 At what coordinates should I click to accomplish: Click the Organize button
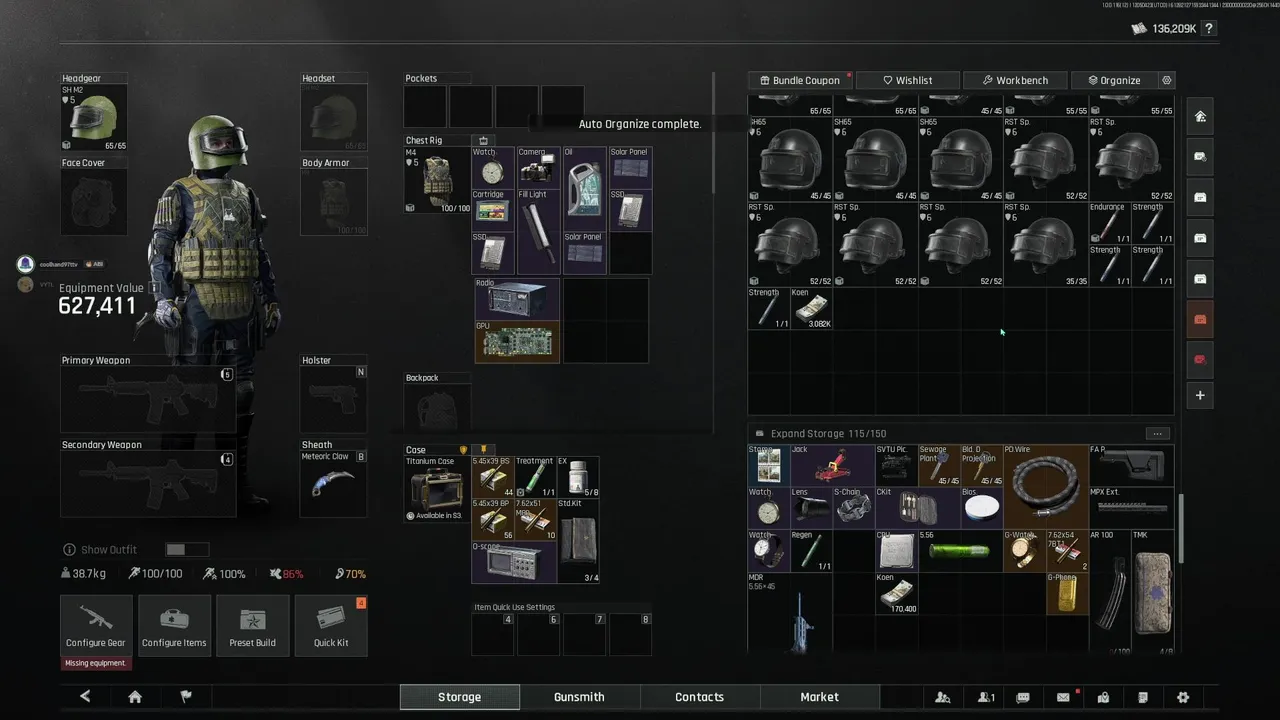[1113, 80]
